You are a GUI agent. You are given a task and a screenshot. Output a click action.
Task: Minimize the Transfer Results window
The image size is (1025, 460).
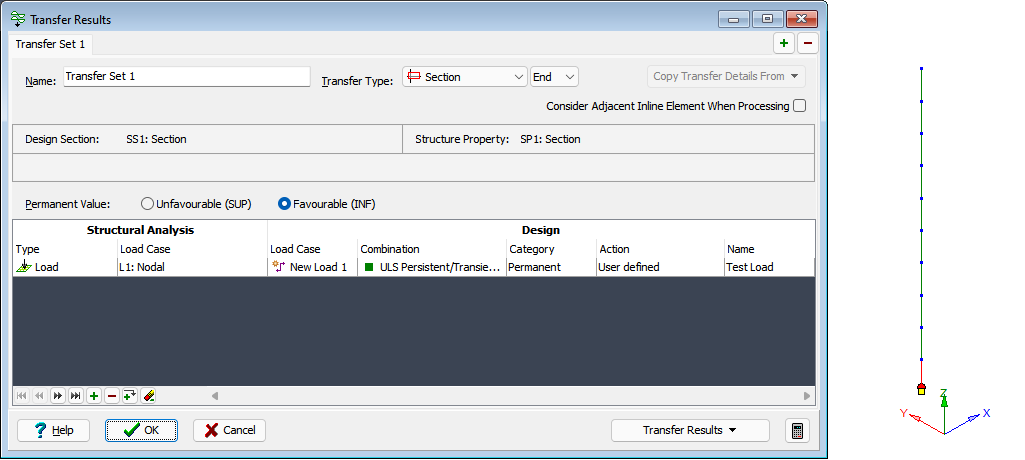(x=733, y=20)
